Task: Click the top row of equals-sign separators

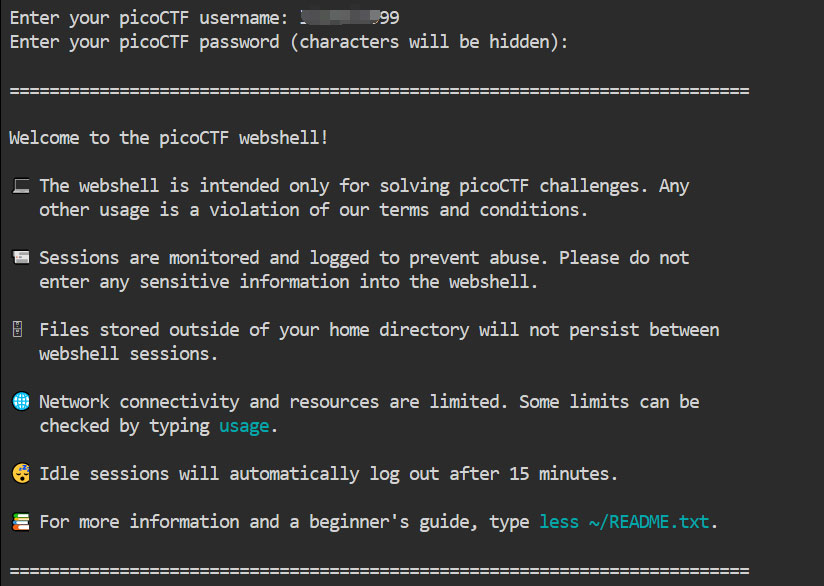Action: pyautogui.click(x=379, y=91)
